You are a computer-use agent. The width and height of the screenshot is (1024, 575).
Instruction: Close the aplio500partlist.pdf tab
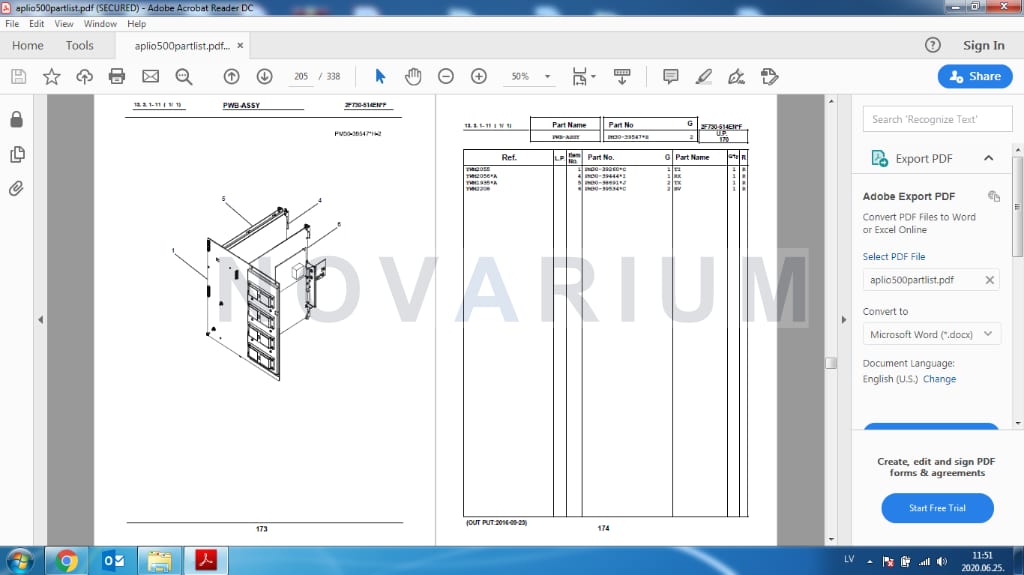(240, 45)
